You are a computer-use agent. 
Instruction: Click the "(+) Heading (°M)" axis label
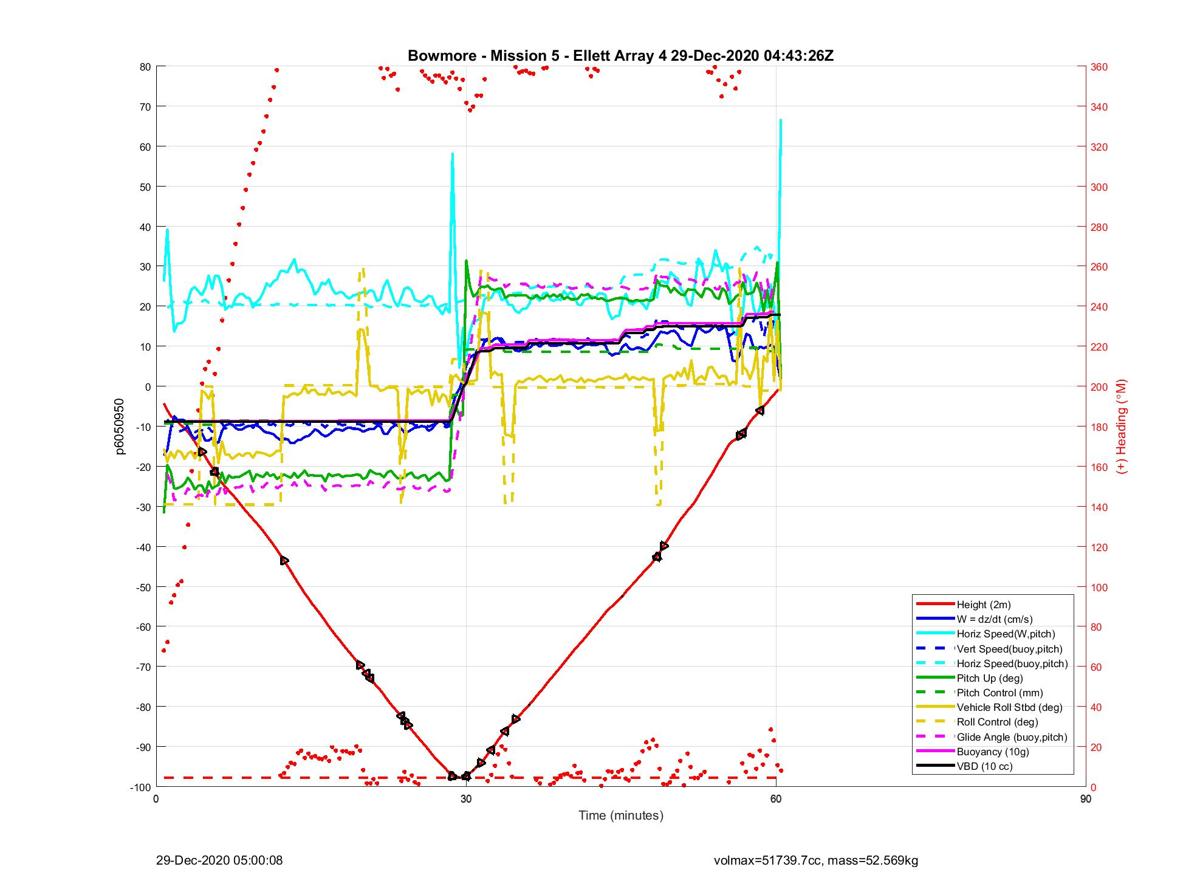pos(1121,426)
